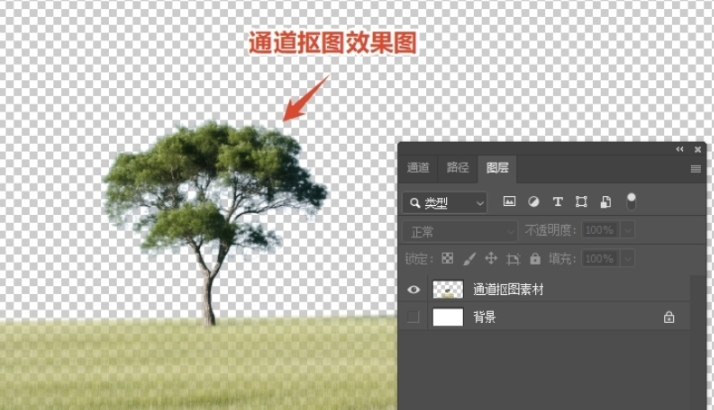Viewport: 714px width, 410px height.
Task: Filter for smart object layers icon
Action: 605,201
